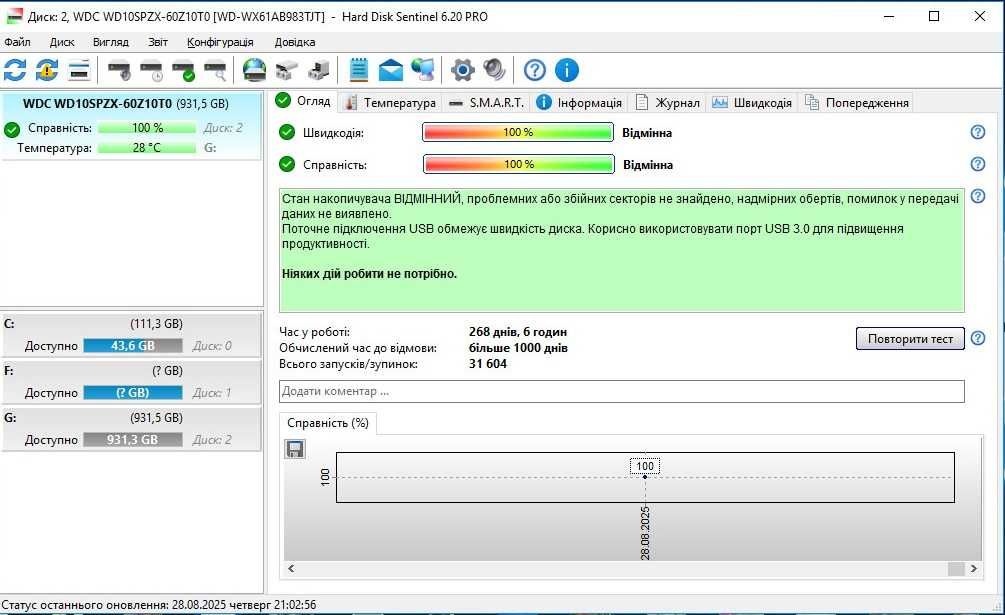Image resolution: width=1005 pixels, height=615 pixels.
Task: Click the bold Ніяких дій робити не потрібно text
Action: [x=369, y=274]
